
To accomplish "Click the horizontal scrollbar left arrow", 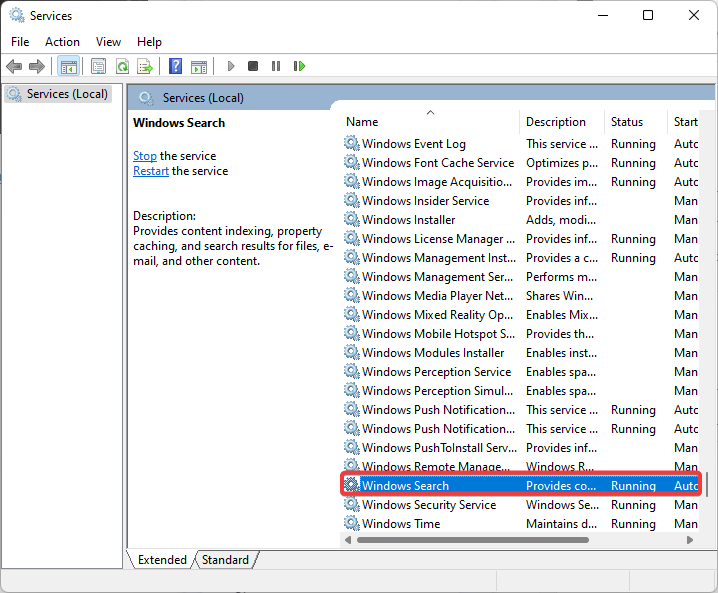I will (x=348, y=540).
